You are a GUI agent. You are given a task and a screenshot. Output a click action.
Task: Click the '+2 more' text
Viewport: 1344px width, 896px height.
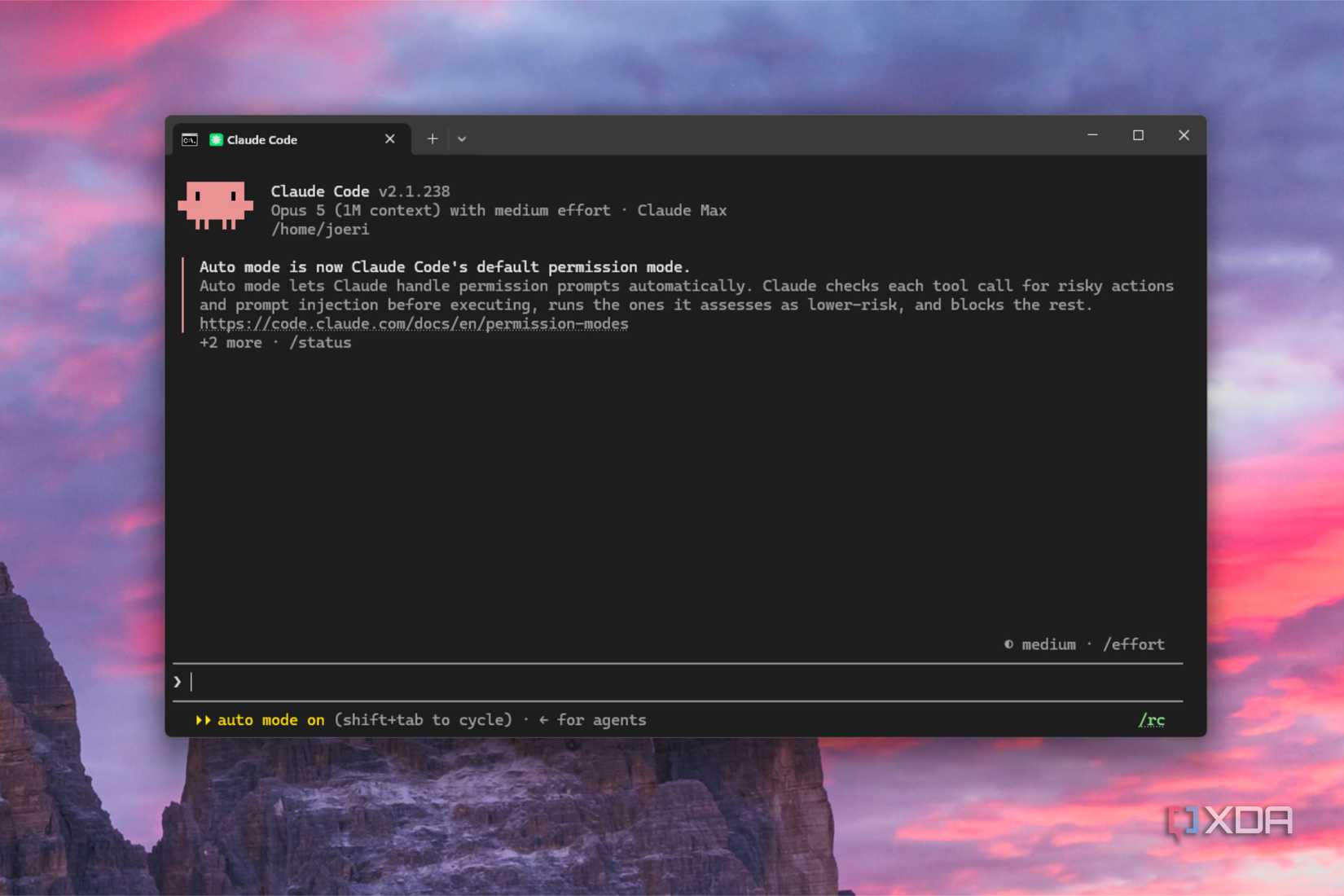(231, 343)
